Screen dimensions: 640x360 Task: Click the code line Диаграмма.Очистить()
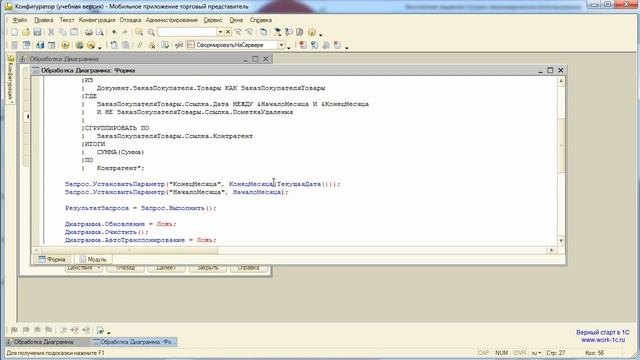pyautogui.click(x=107, y=232)
